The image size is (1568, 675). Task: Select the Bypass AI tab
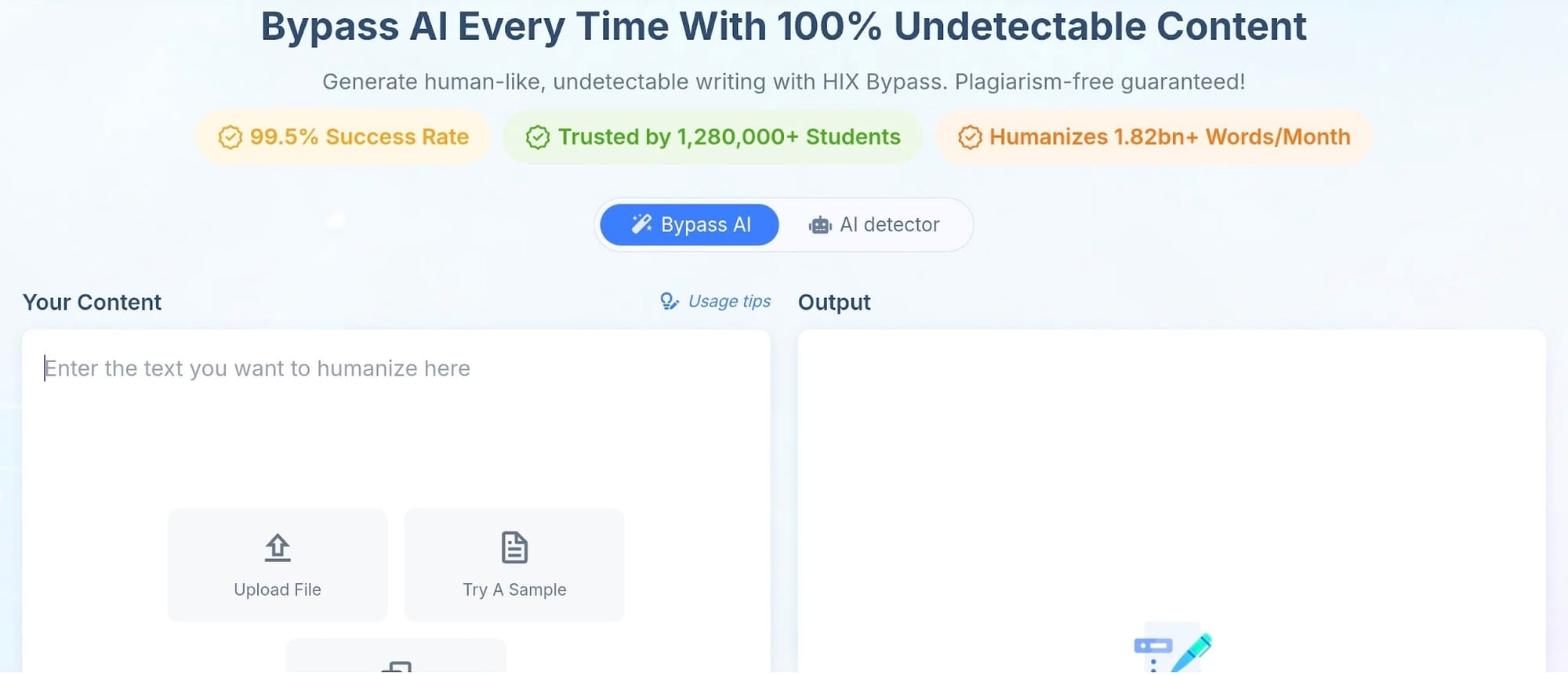[689, 225]
